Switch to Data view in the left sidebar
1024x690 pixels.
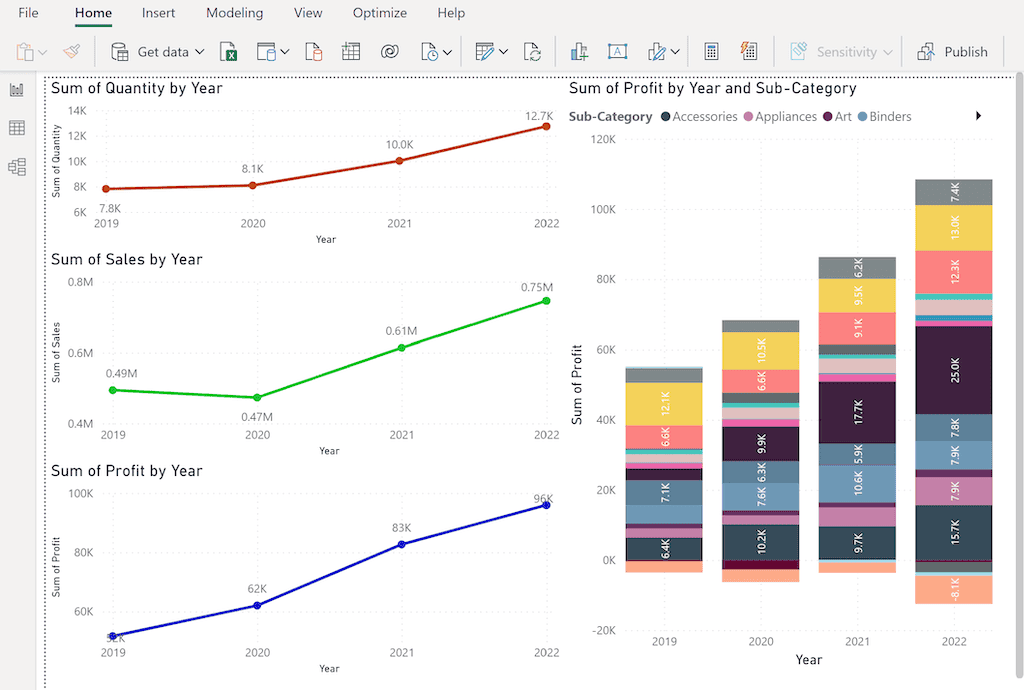click(16, 128)
